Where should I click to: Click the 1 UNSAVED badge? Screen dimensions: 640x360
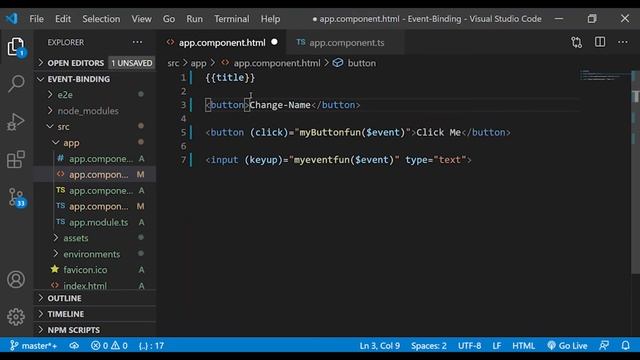point(131,63)
